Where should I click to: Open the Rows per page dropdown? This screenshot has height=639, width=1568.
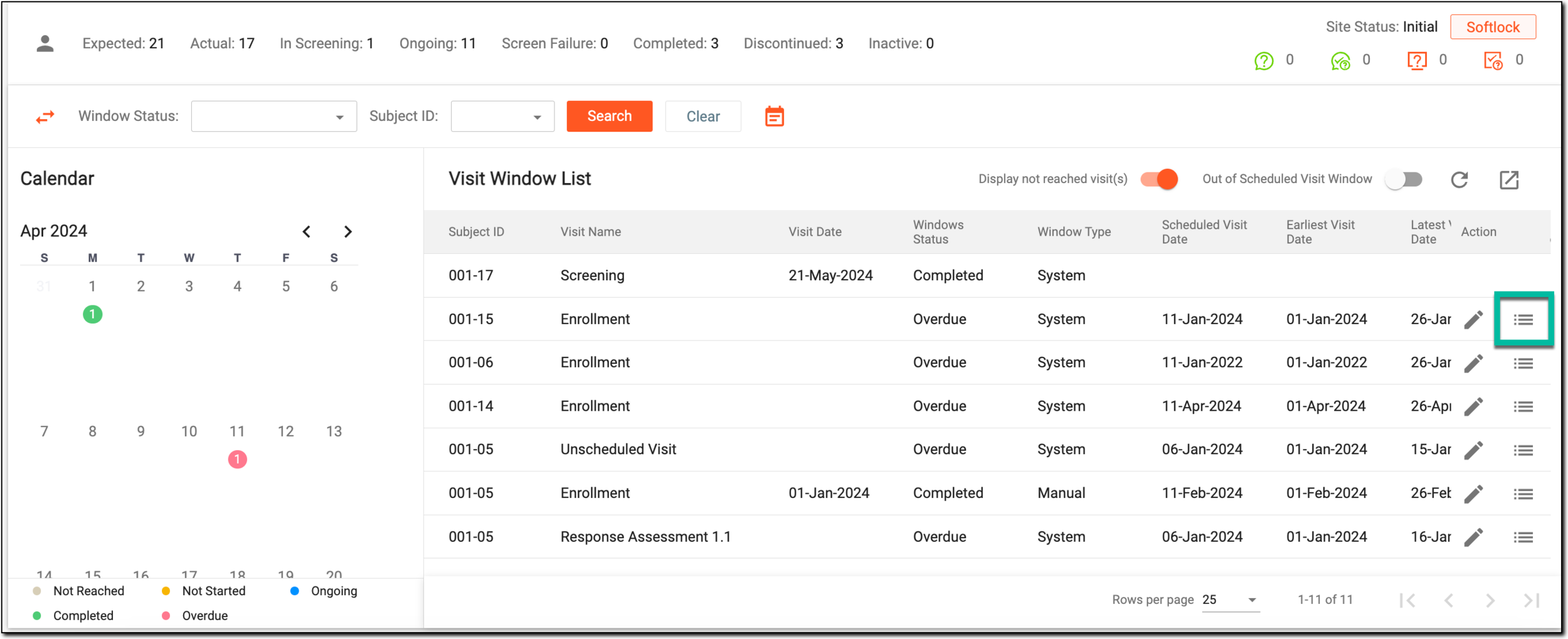[1230, 599]
